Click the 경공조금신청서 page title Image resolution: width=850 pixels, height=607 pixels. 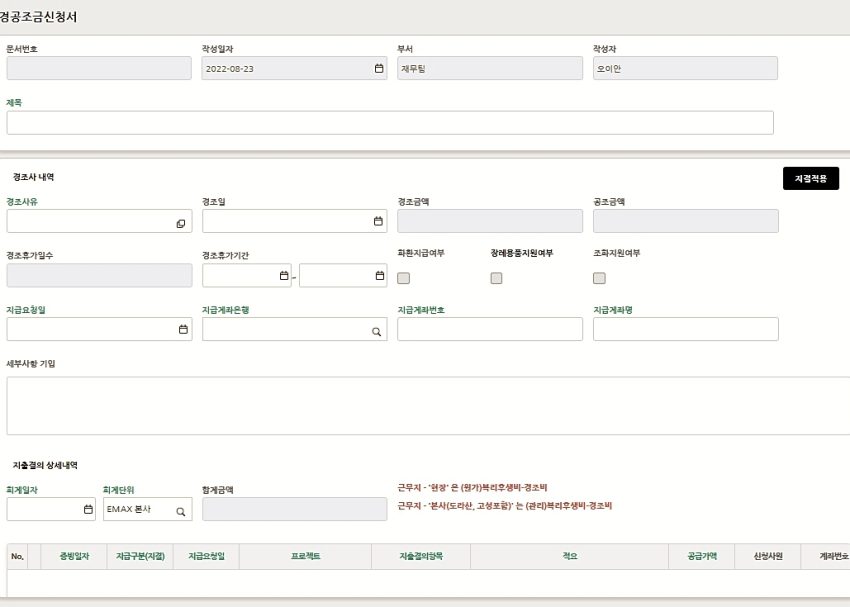[x=38, y=17]
